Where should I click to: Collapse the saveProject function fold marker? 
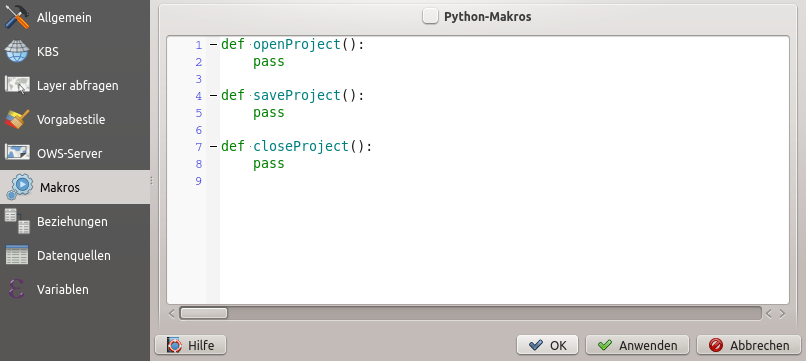[213, 96]
